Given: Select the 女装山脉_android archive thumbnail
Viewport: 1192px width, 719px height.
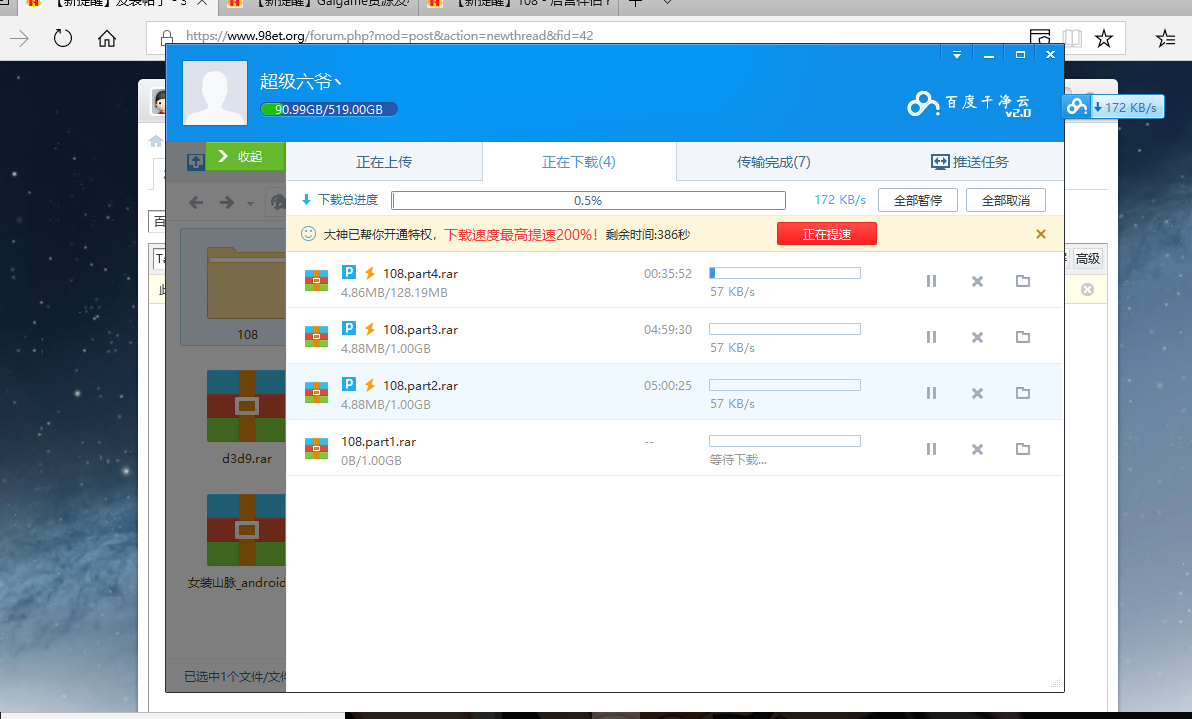Looking at the screenshot, I should pyautogui.click(x=246, y=530).
